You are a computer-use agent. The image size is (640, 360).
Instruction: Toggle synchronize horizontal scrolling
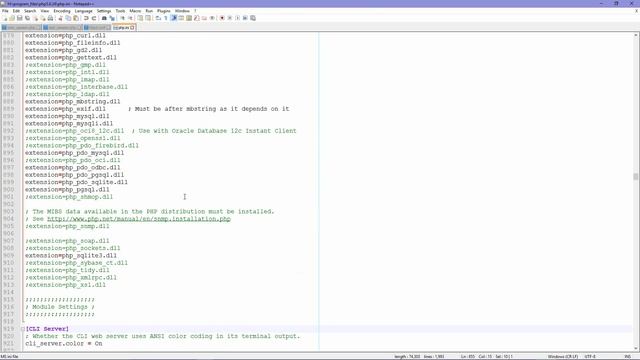pos(148,18)
